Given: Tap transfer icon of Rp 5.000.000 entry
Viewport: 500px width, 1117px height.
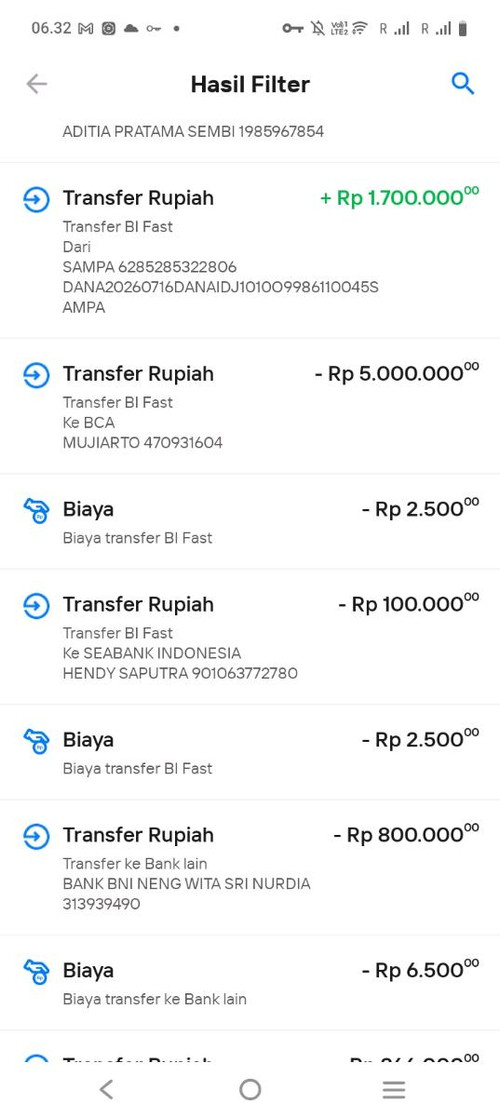Looking at the screenshot, I should click(36, 375).
